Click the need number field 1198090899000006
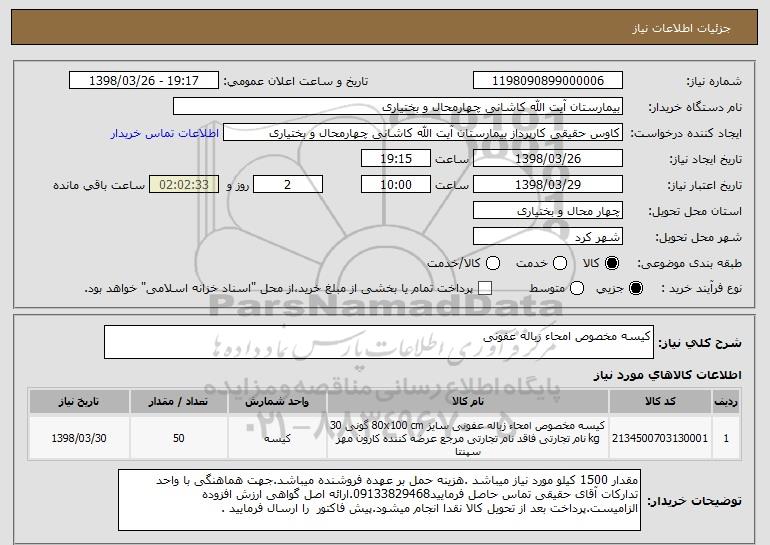This screenshot has width=770, height=545. click(x=548, y=81)
